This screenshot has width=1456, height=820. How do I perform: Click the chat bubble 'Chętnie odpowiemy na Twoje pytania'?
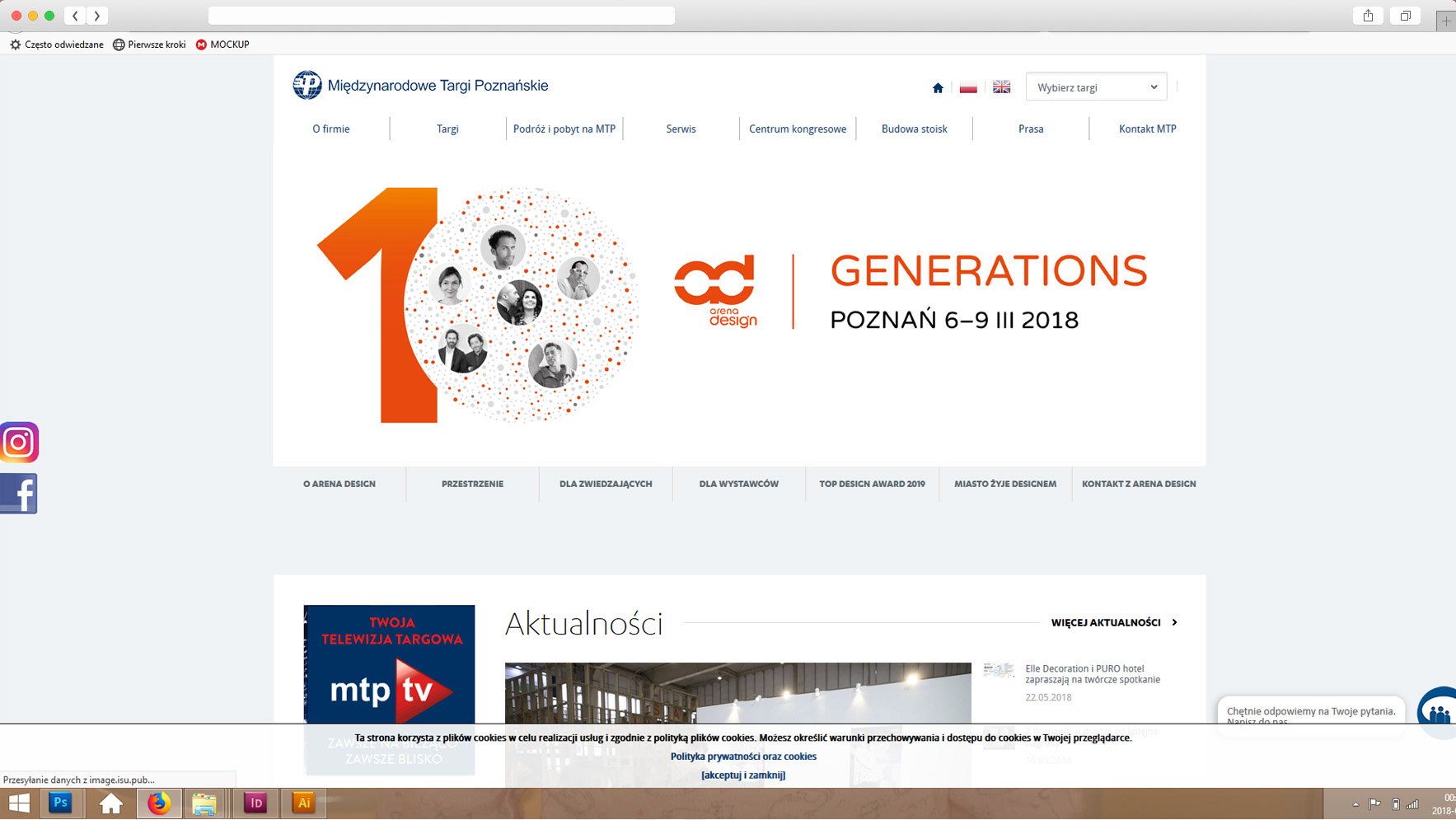(x=1311, y=714)
